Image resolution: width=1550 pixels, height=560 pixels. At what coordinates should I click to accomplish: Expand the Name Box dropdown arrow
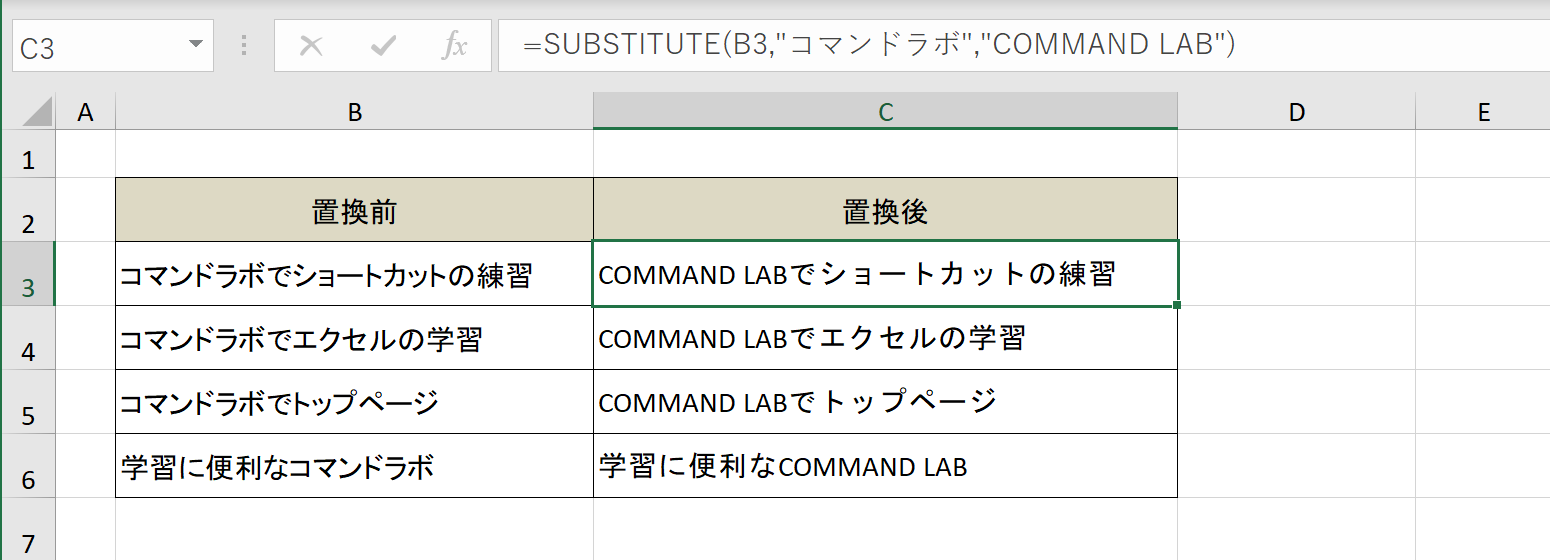click(195, 46)
